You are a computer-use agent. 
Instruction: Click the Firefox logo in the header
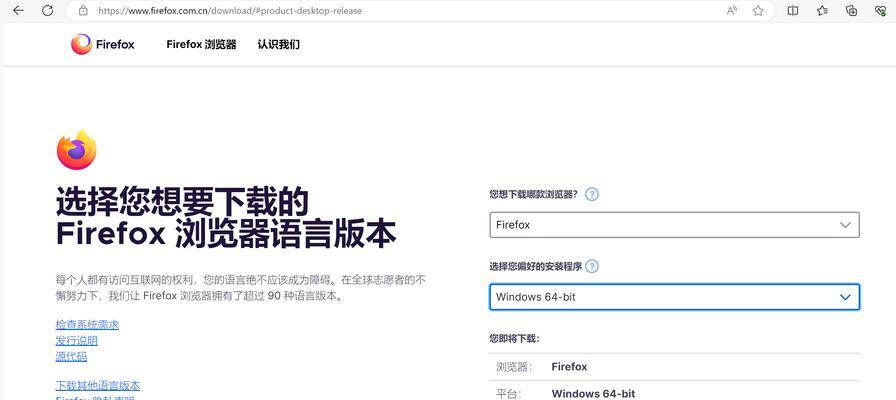click(103, 44)
